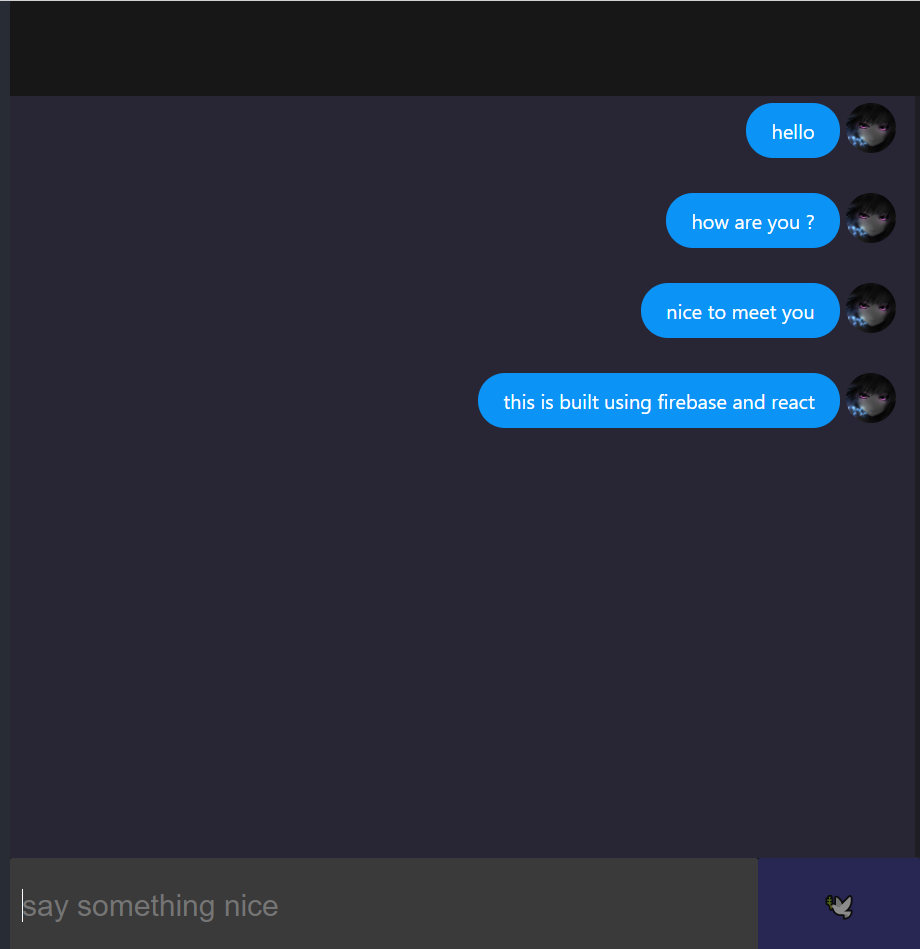Click the avatar next to the firebase message
Screen dimensions: 920x949
870,398
